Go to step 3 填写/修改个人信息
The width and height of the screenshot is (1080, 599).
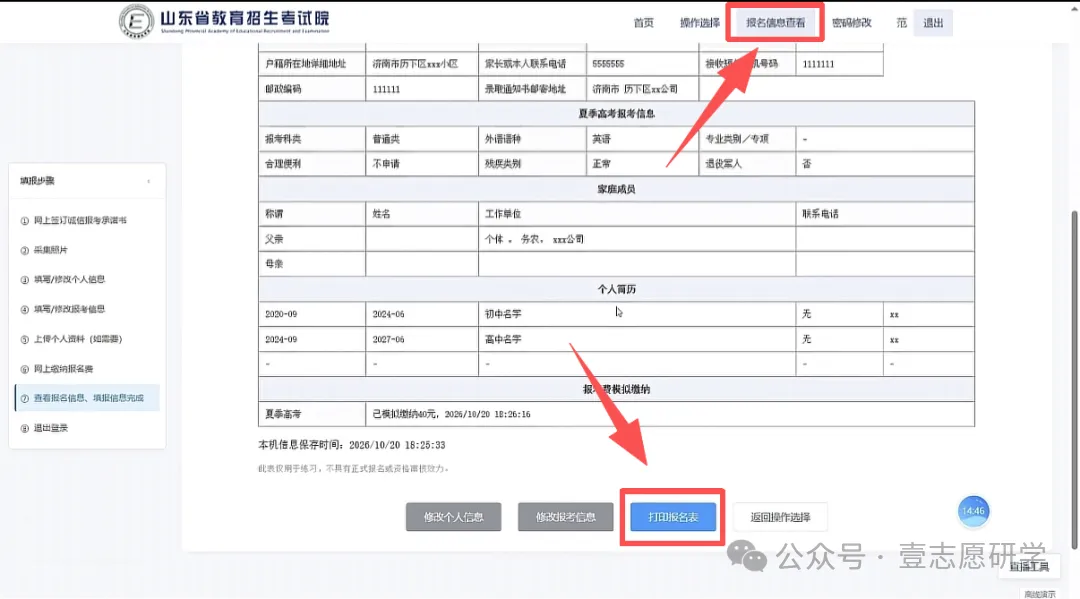(63, 280)
